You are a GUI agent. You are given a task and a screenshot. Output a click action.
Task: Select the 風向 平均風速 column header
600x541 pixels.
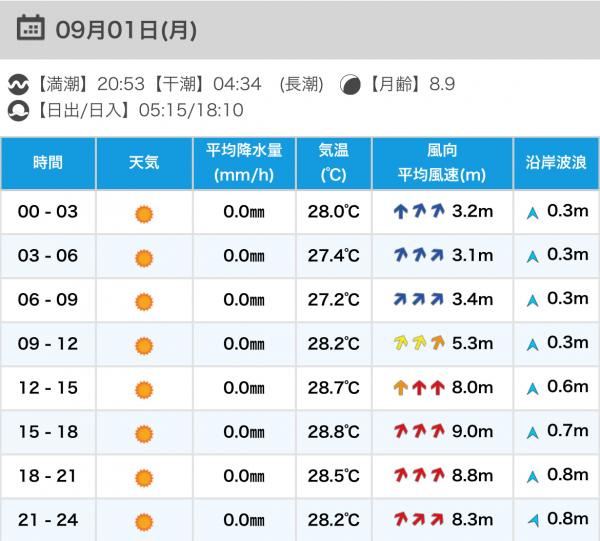(442, 163)
